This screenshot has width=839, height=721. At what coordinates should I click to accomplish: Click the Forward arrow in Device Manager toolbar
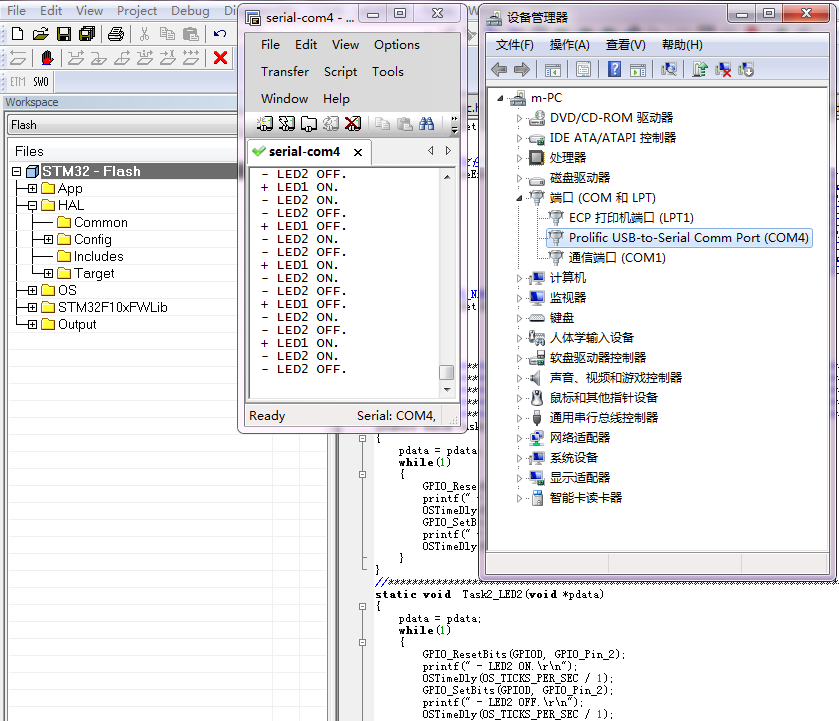coord(522,70)
